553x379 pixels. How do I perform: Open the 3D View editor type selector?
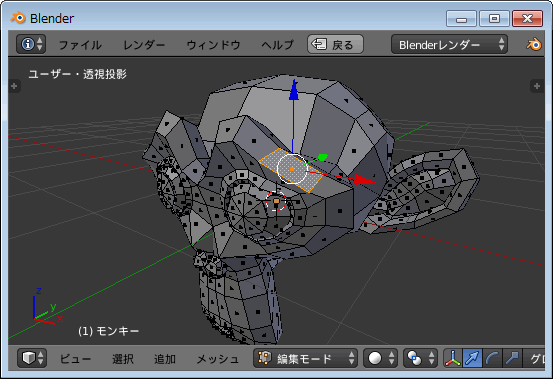pyautogui.click(x=32, y=358)
